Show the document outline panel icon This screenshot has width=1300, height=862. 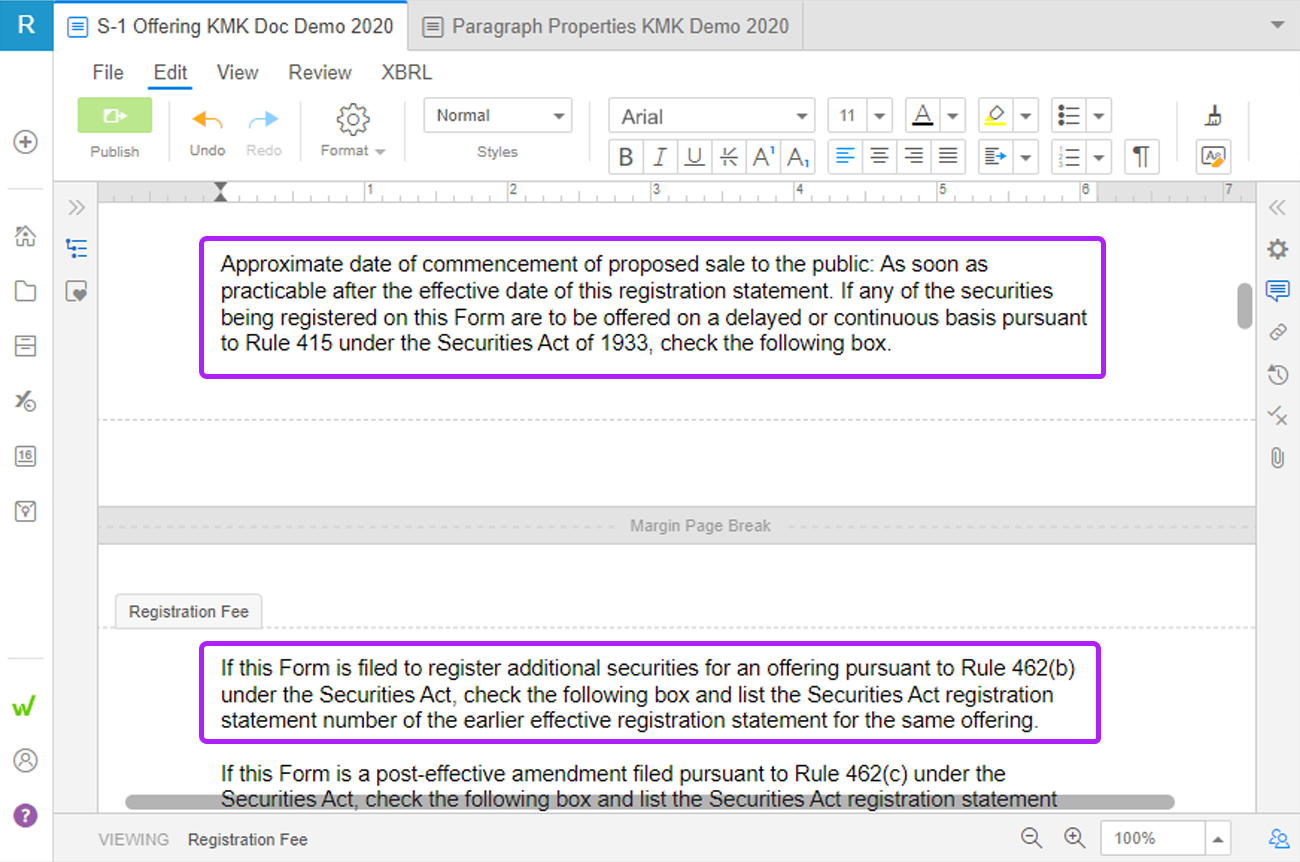click(x=76, y=248)
